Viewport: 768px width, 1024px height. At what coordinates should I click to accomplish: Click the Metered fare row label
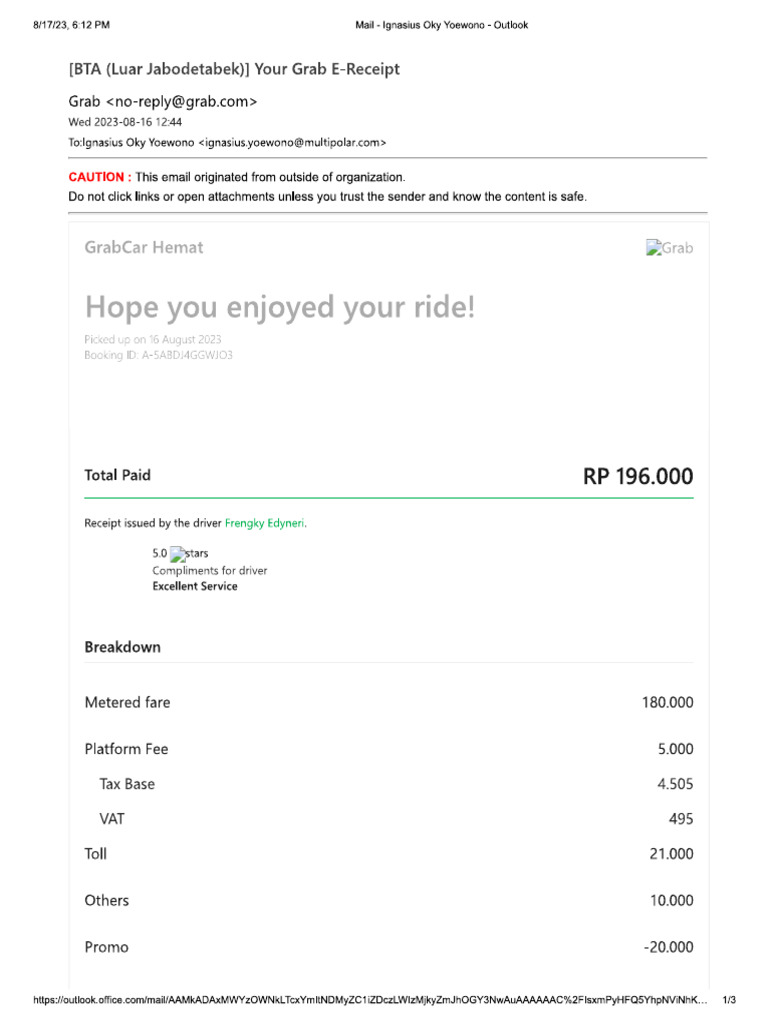127,702
